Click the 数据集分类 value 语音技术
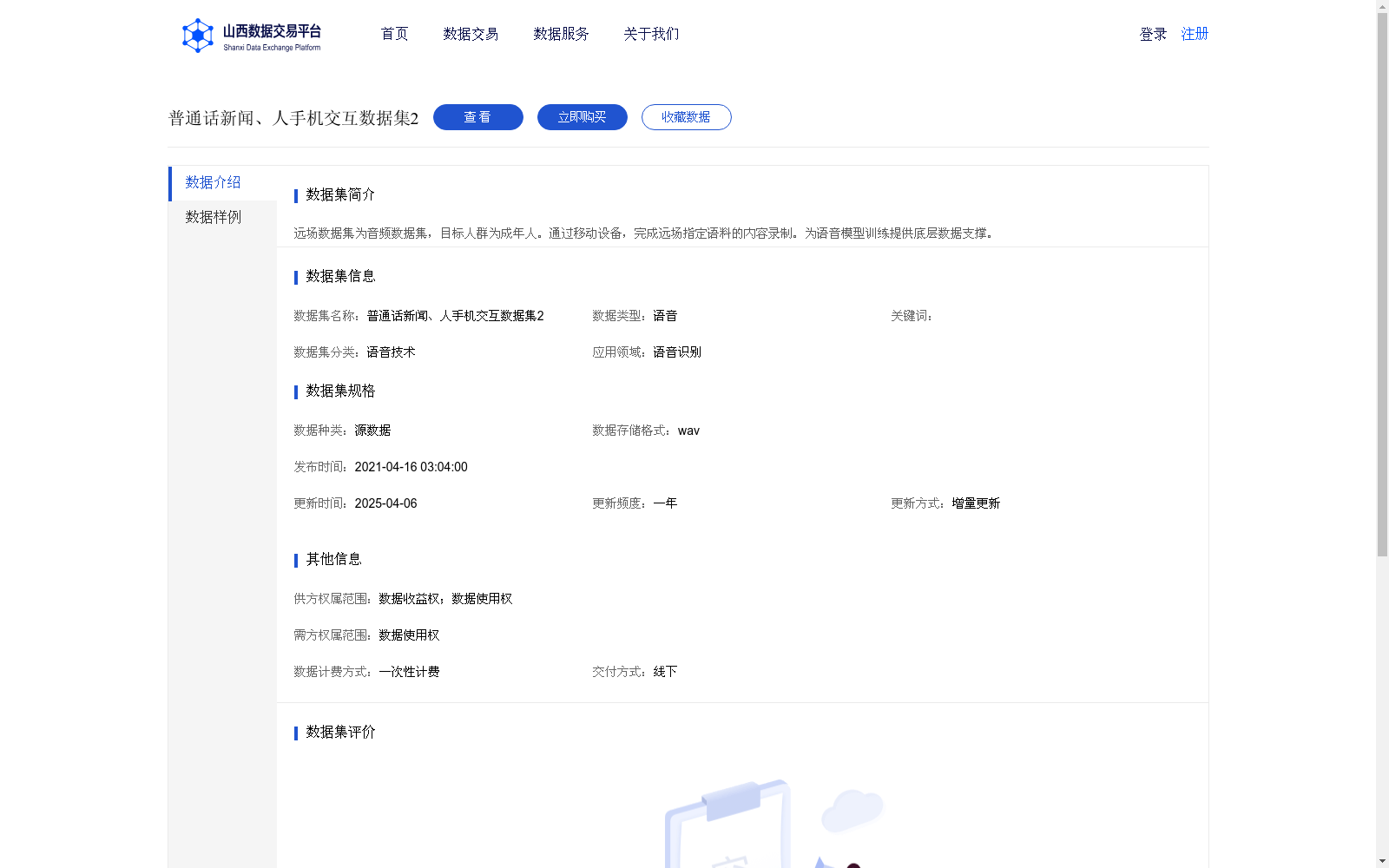 [391, 352]
